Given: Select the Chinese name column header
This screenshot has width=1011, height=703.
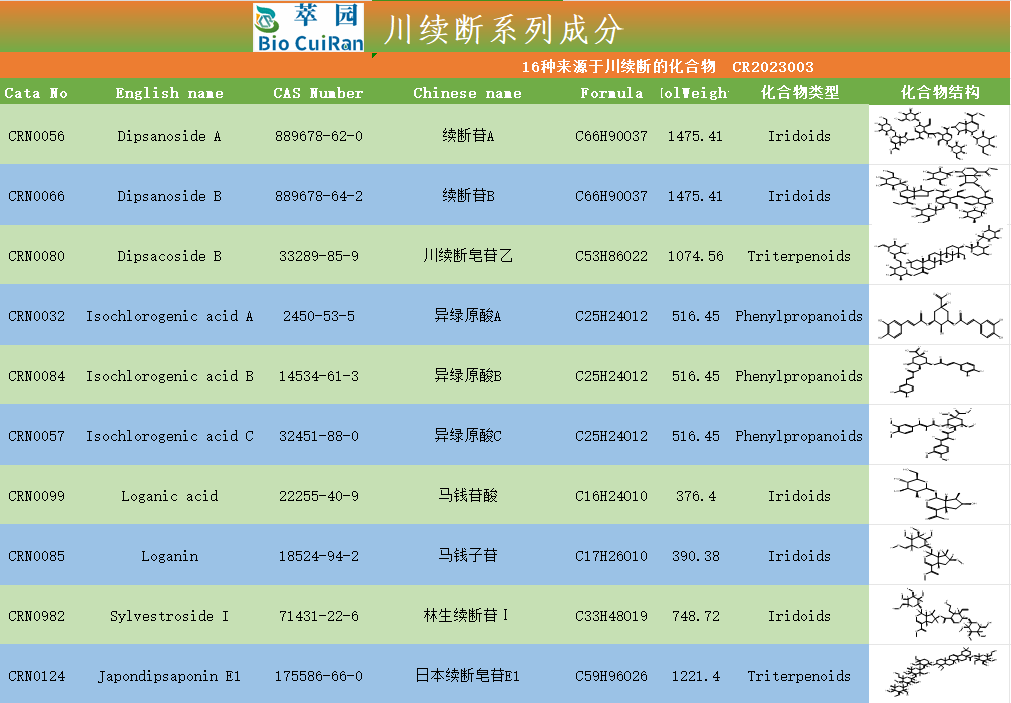Looking at the screenshot, I should coord(467,93).
